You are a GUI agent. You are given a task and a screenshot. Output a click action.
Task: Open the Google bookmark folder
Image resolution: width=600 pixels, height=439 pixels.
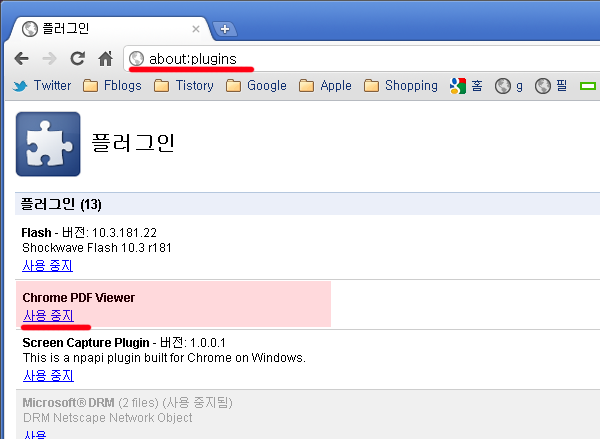point(256,85)
